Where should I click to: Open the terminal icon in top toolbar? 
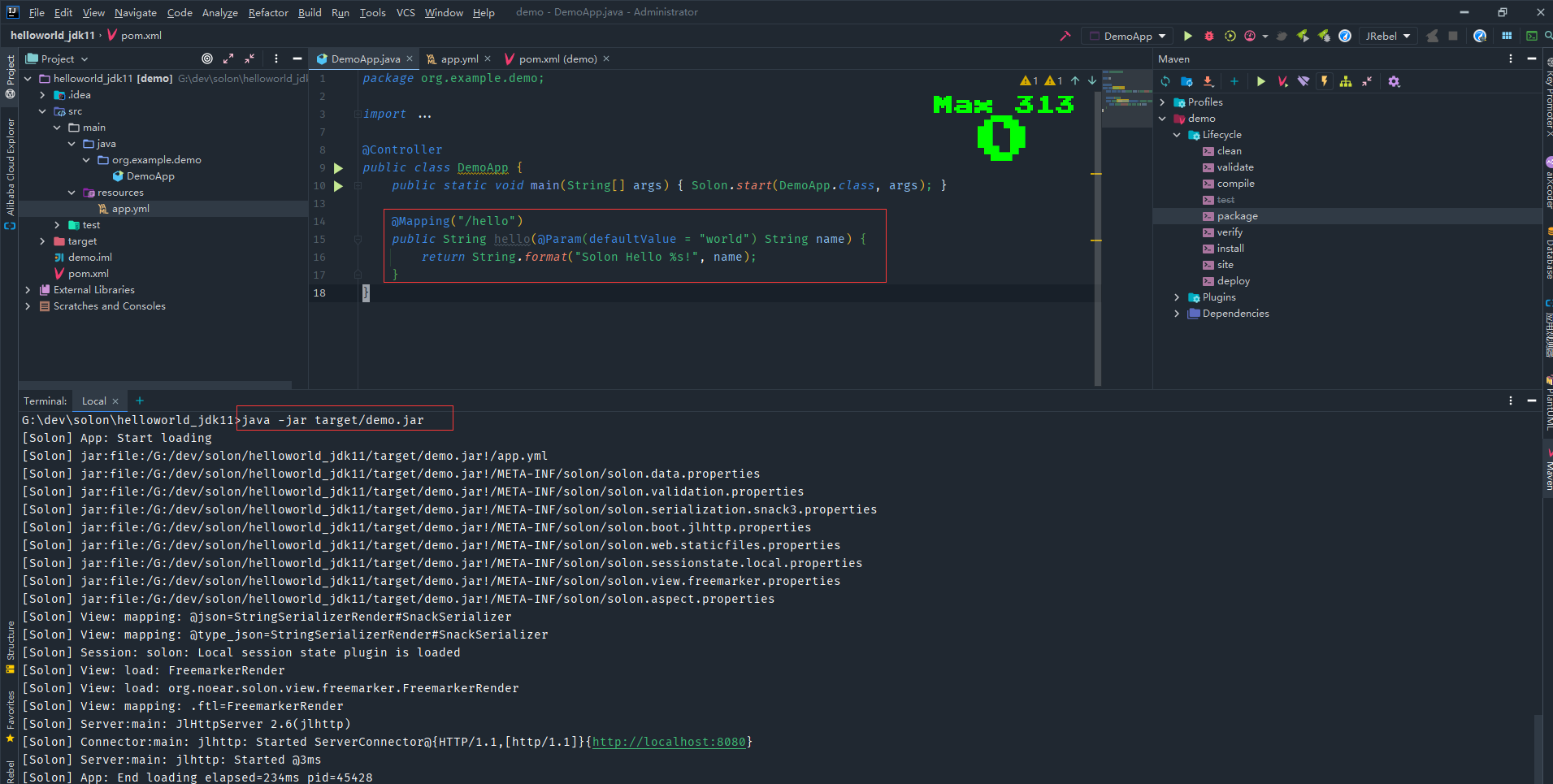1532,36
